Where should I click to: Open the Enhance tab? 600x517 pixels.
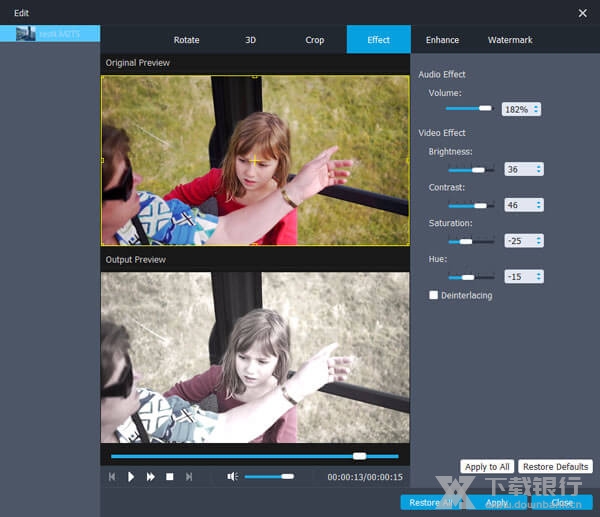coord(442,40)
